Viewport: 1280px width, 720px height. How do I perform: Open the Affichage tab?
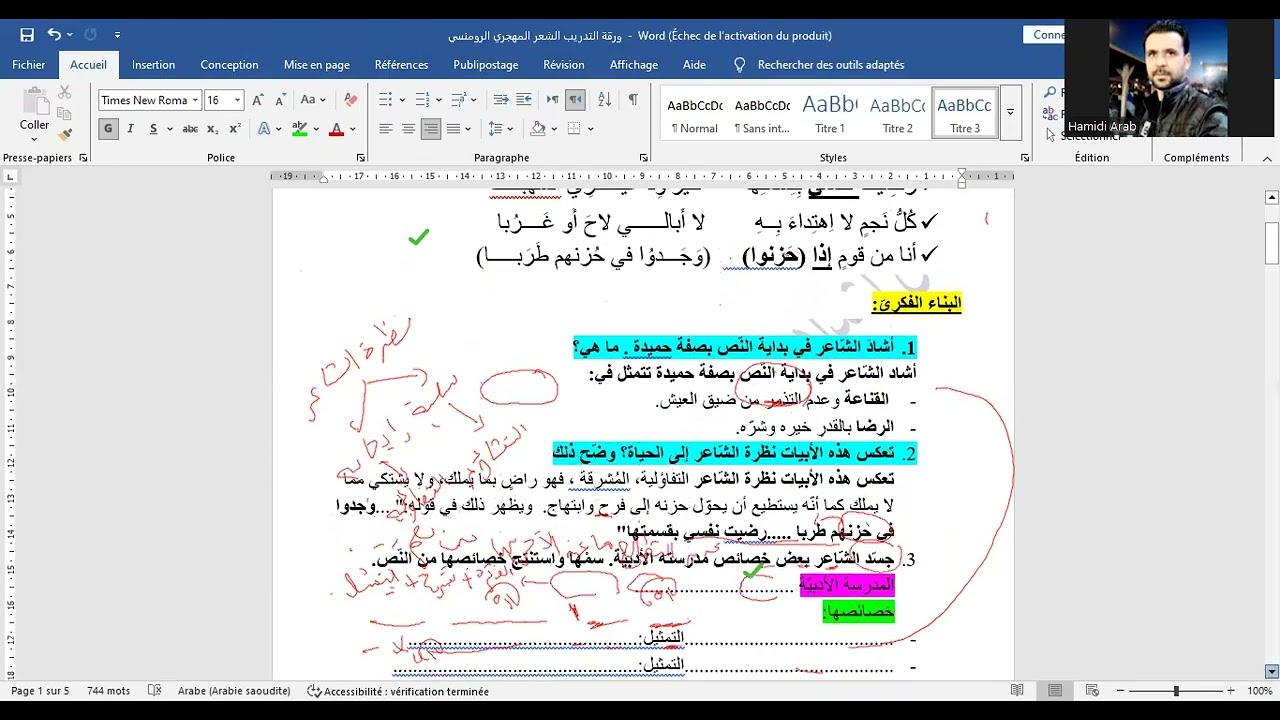pos(634,65)
